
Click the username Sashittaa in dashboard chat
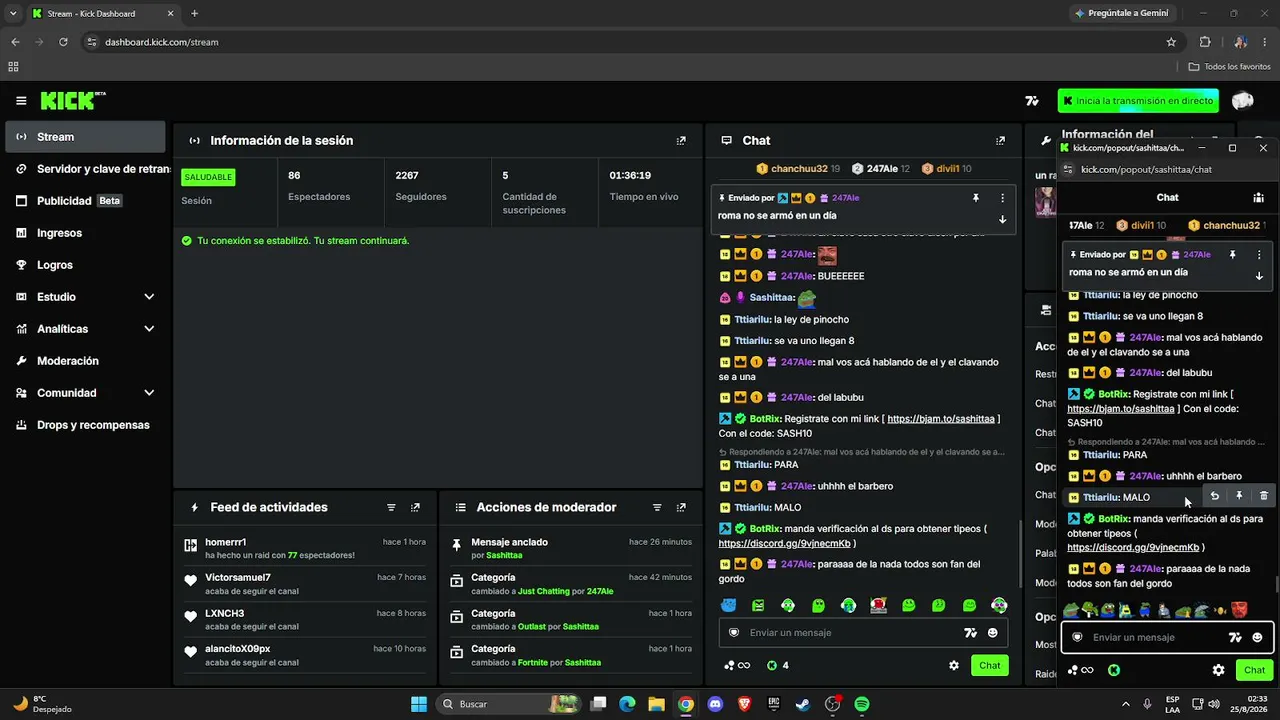point(771,298)
